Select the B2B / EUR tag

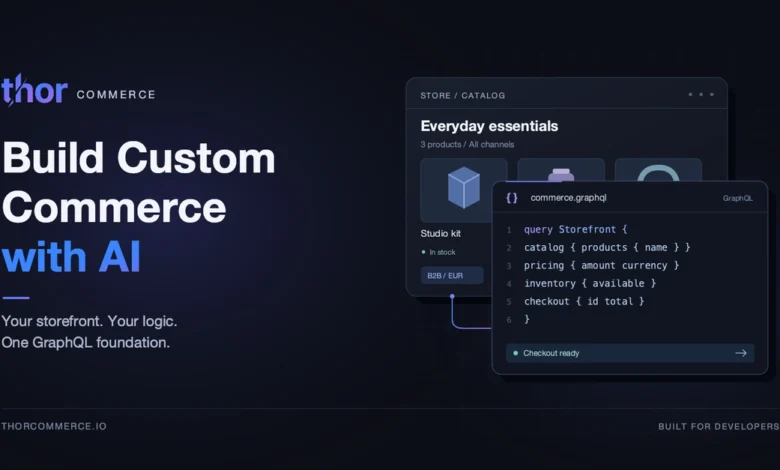[x=452, y=276]
